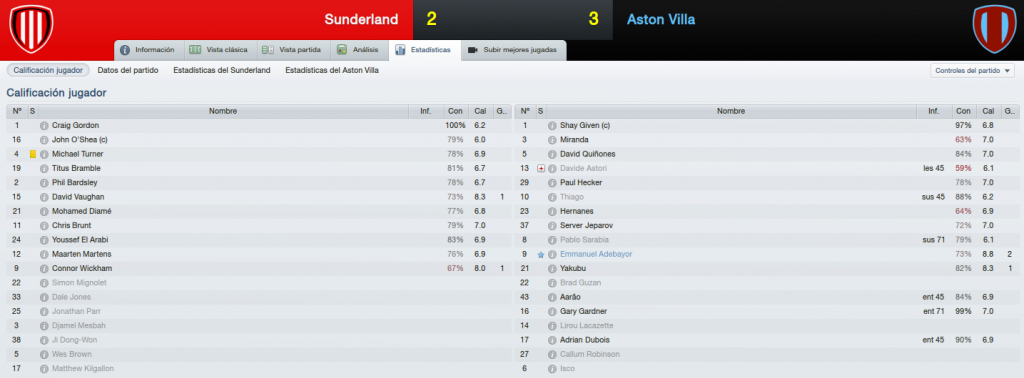Click info icon next to Emmanuel Adebayor
1024x378 pixels.
(x=552, y=255)
